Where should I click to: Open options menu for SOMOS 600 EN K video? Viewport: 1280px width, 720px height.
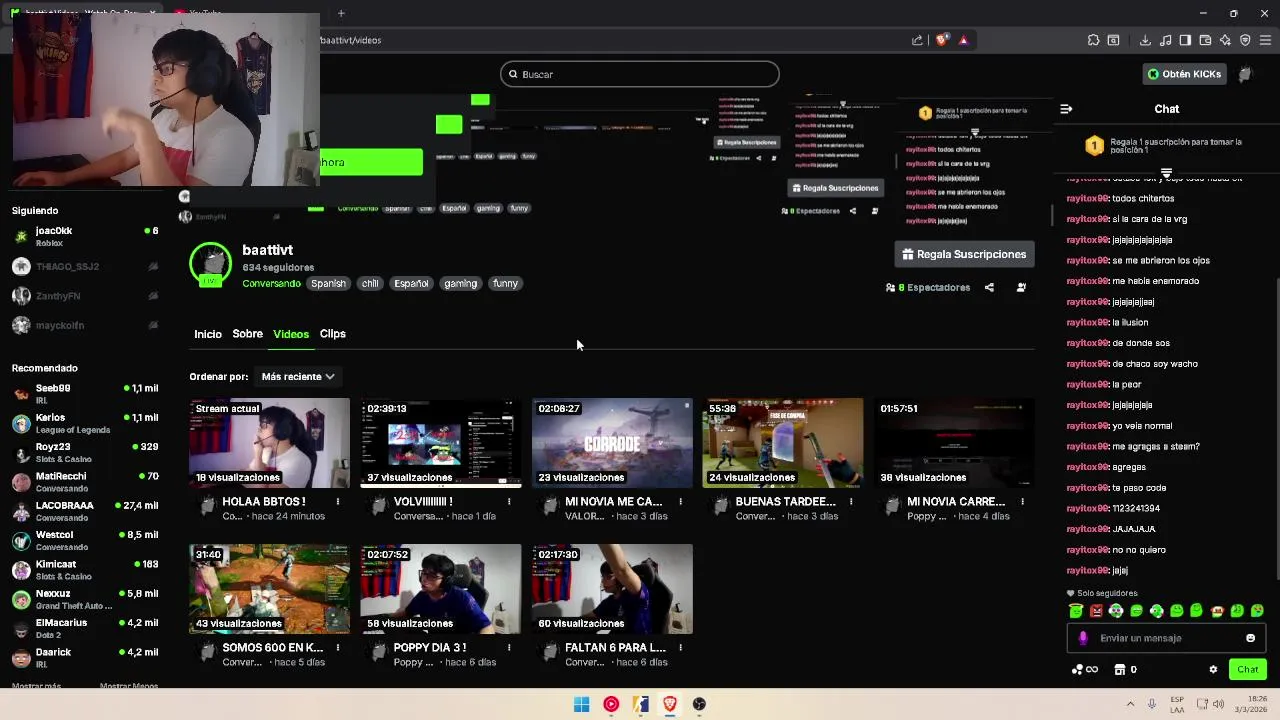(x=338, y=648)
